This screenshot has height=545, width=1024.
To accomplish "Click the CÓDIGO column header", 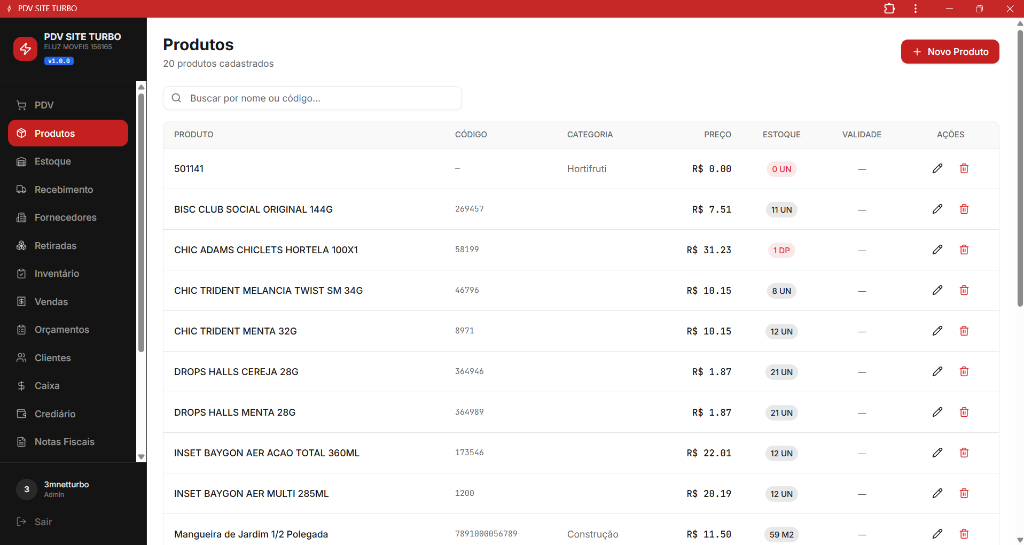I will tap(471, 134).
